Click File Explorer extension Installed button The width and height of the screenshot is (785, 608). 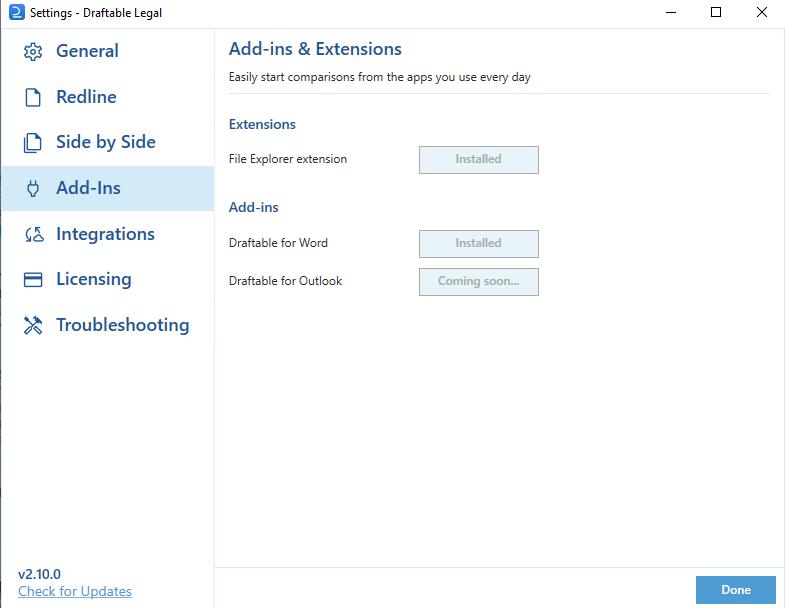(x=479, y=160)
